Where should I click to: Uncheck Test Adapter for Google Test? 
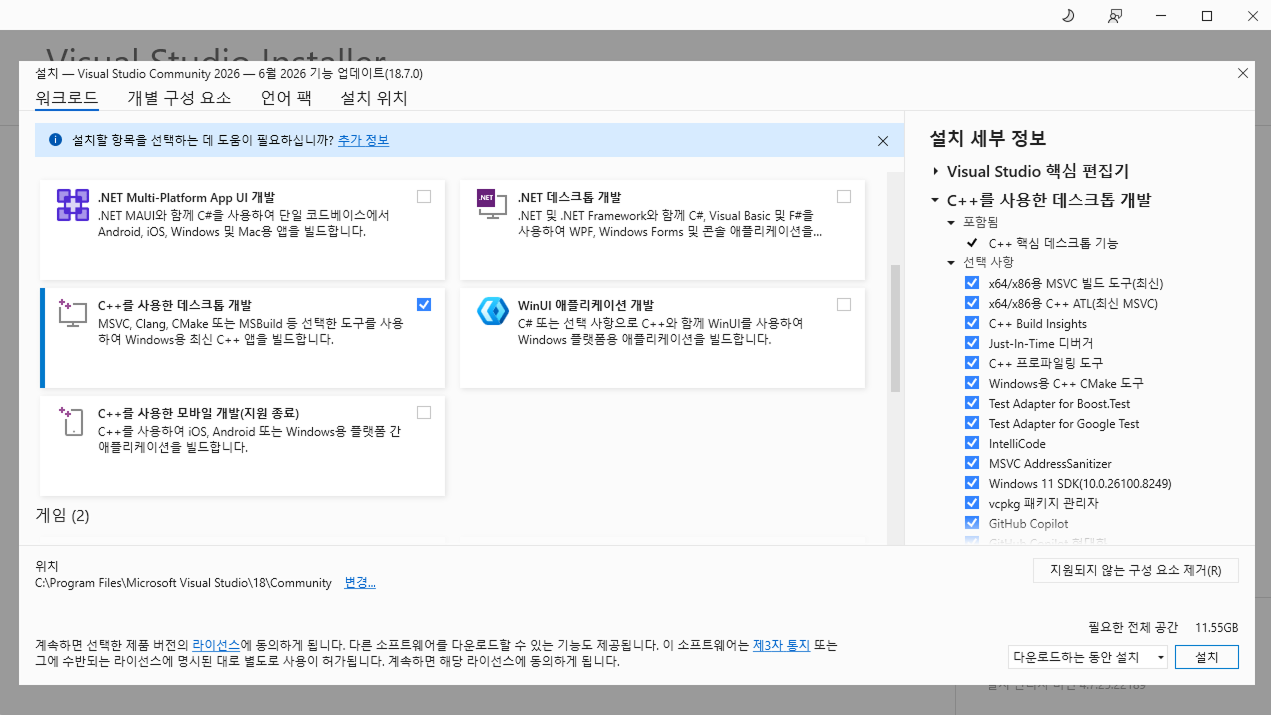click(x=972, y=423)
